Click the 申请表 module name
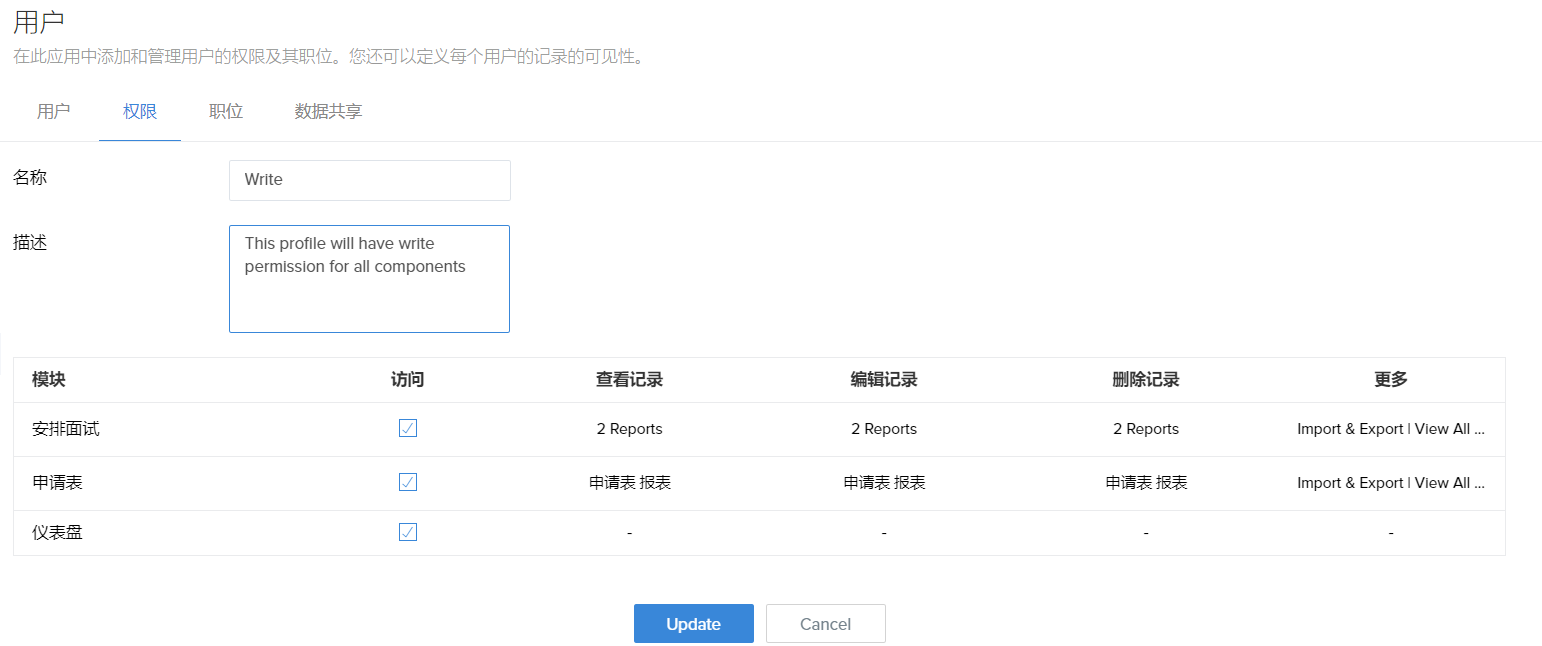The height and width of the screenshot is (646, 1542). 57,483
